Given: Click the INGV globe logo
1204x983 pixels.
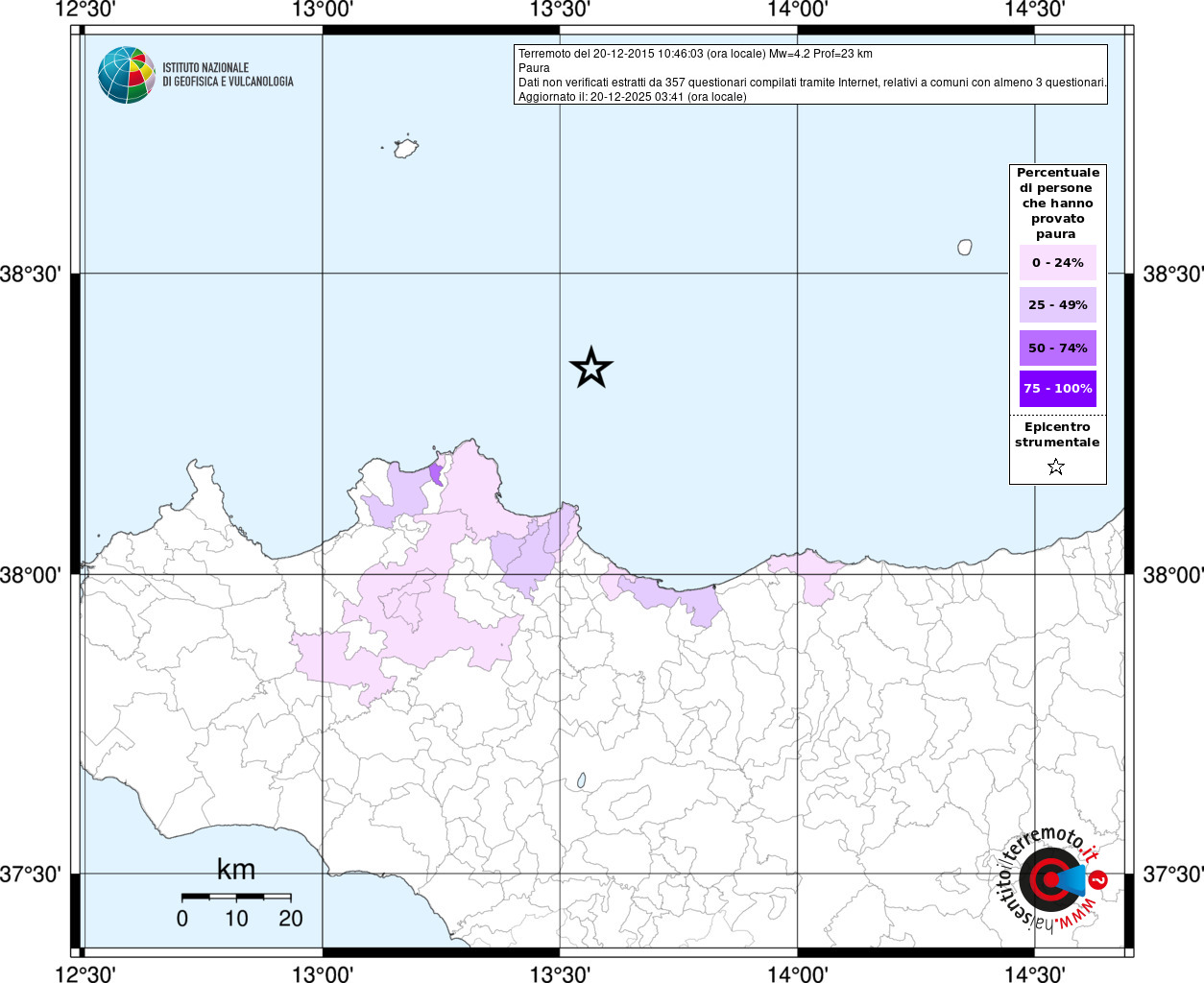Looking at the screenshot, I should (x=126, y=75).
